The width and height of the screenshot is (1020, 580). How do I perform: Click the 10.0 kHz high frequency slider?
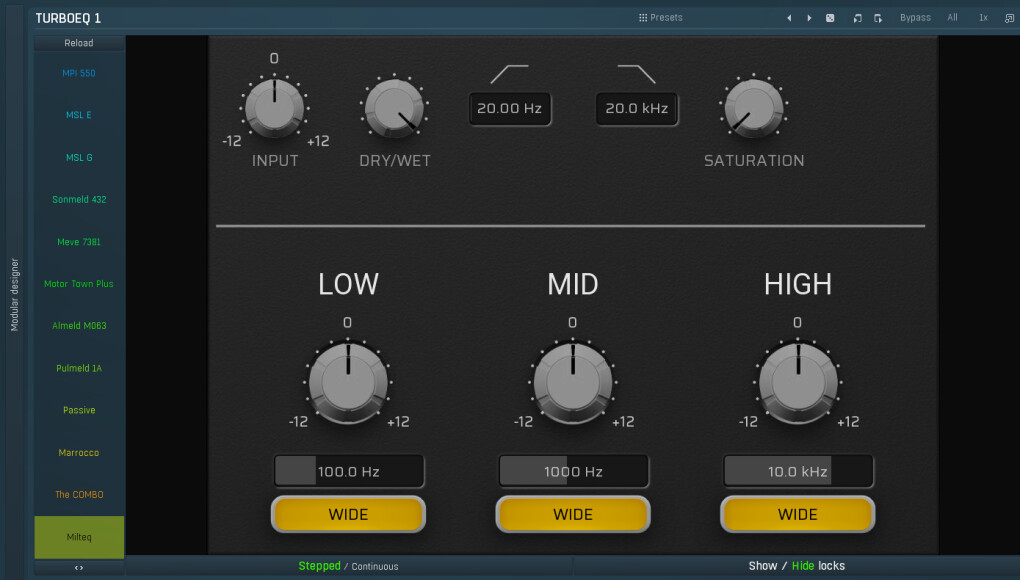click(x=798, y=471)
